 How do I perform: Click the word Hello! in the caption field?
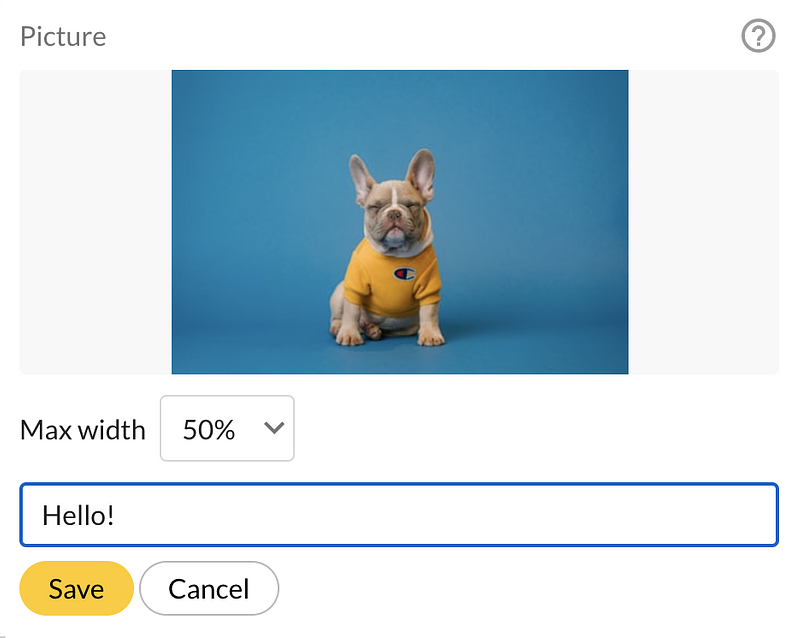point(78,515)
